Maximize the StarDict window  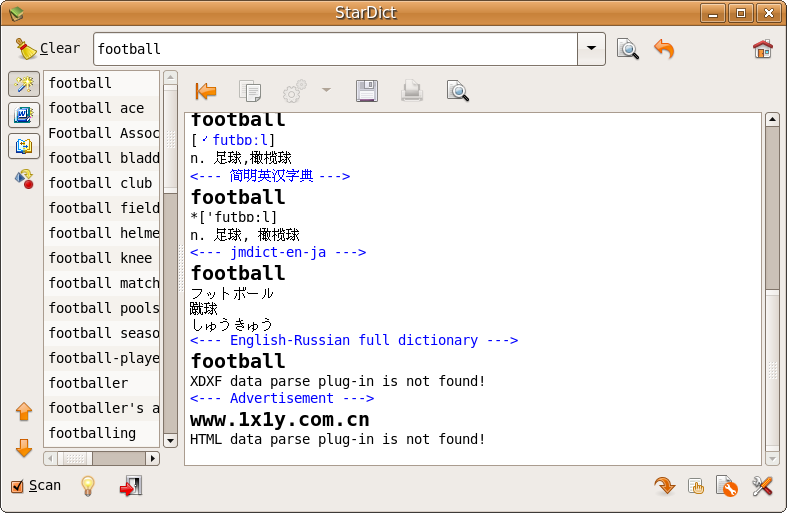pos(741,14)
